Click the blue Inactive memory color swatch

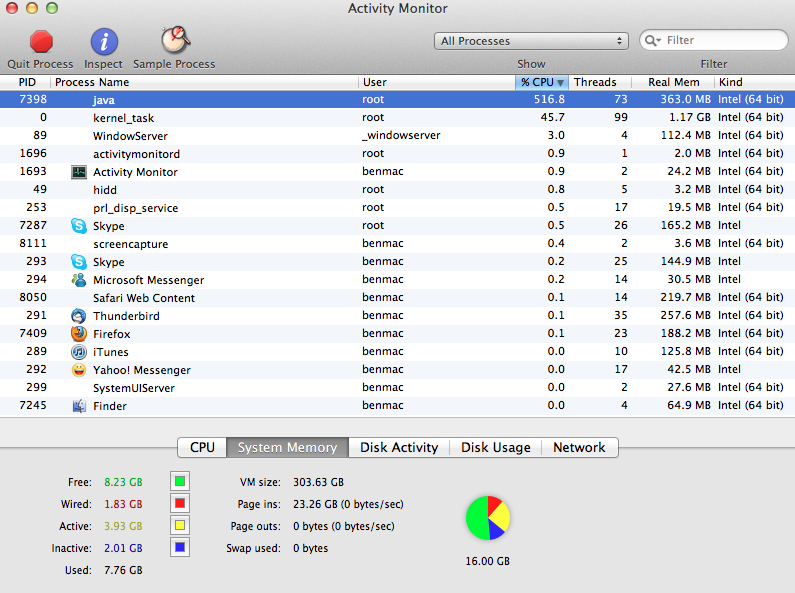(180, 547)
